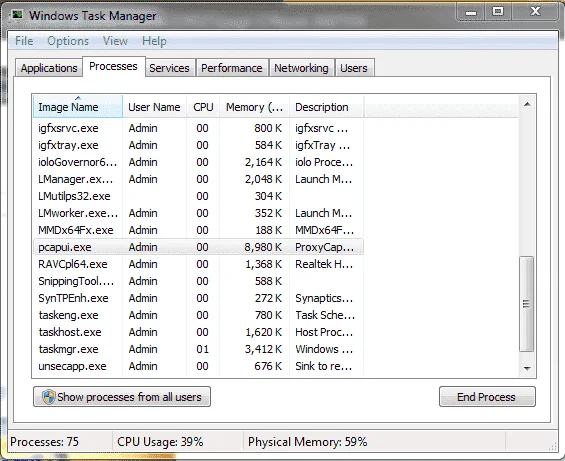
Task: Select the Processes tab
Action: (114, 66)
